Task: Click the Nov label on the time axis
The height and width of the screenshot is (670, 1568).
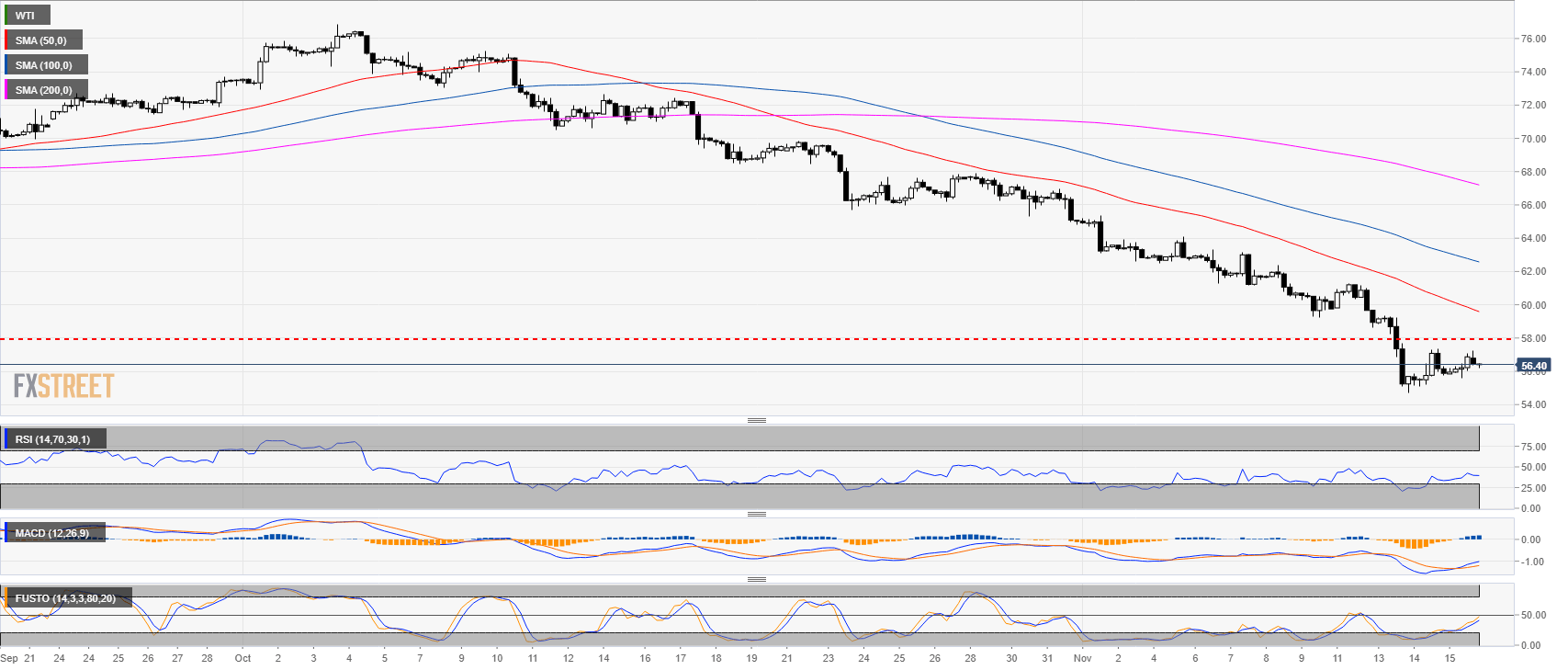Action: coord(1082,658)
